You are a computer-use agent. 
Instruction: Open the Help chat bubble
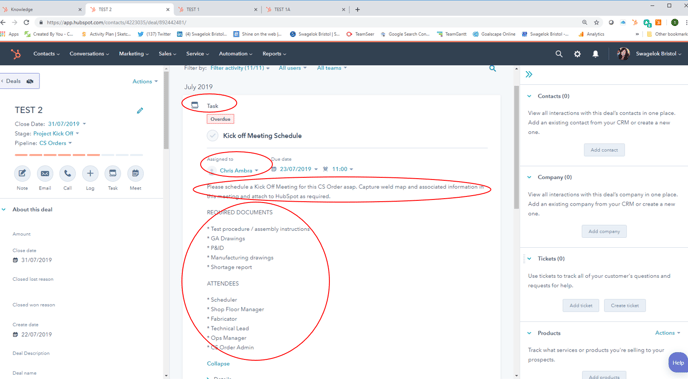678,362
